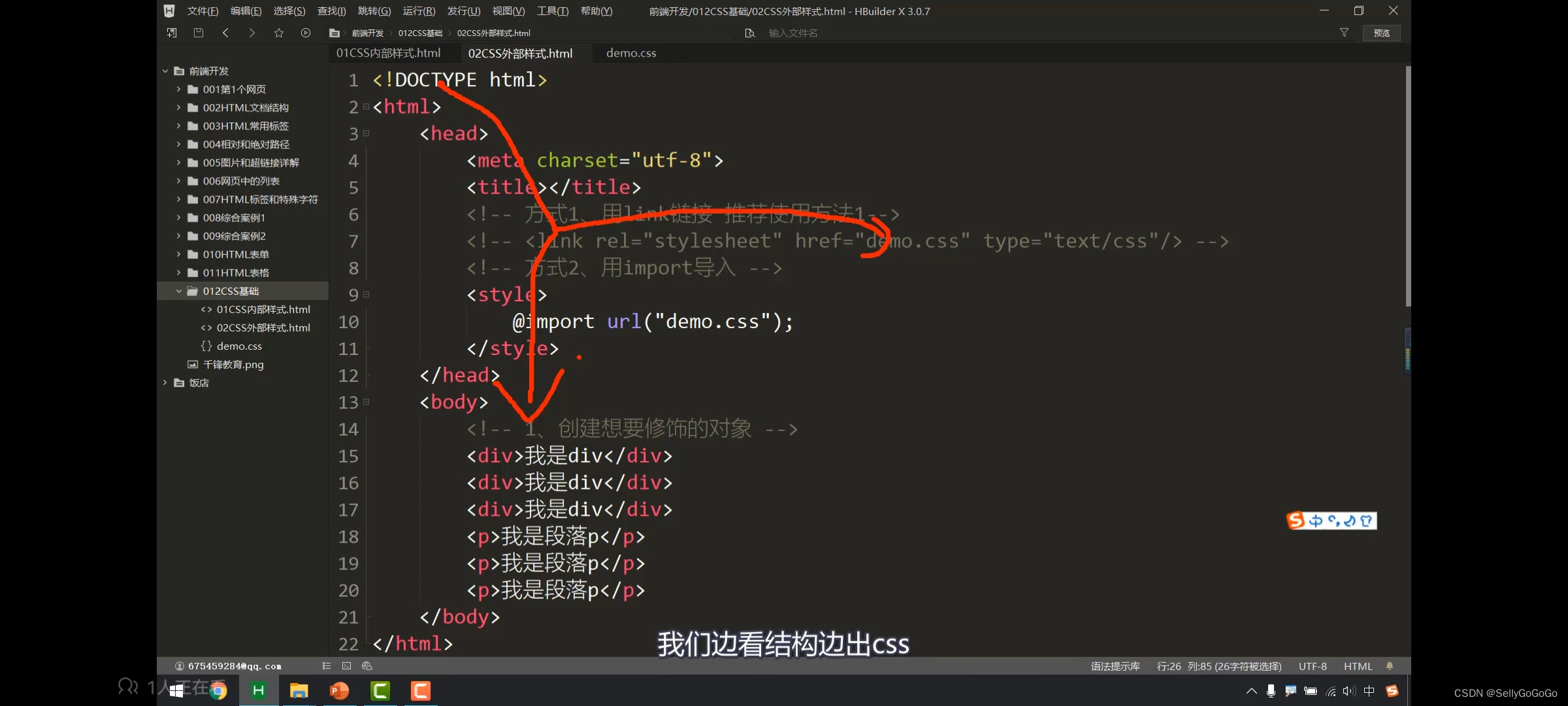Switch to the demo.css tab
Viewport: 1568px width, 706px height.
pyautogui.click(x=630, y=53)
